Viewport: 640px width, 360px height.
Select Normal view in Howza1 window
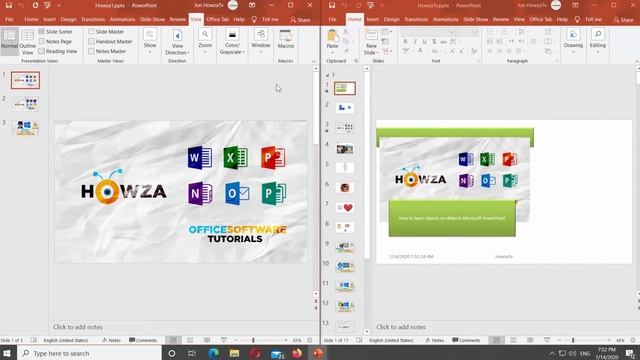point(9,41)
